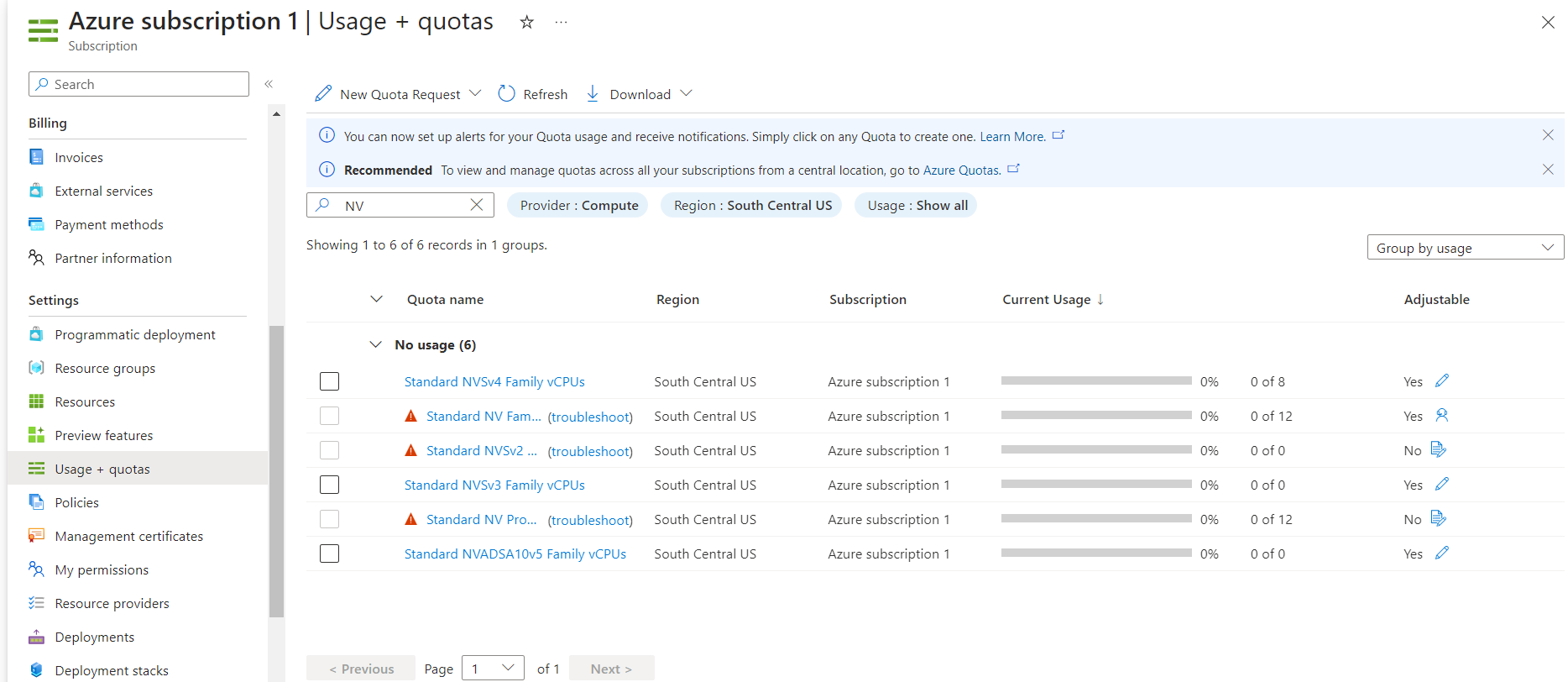Click the Deployments icon
1568x682 pixels.
pos(36,637)
